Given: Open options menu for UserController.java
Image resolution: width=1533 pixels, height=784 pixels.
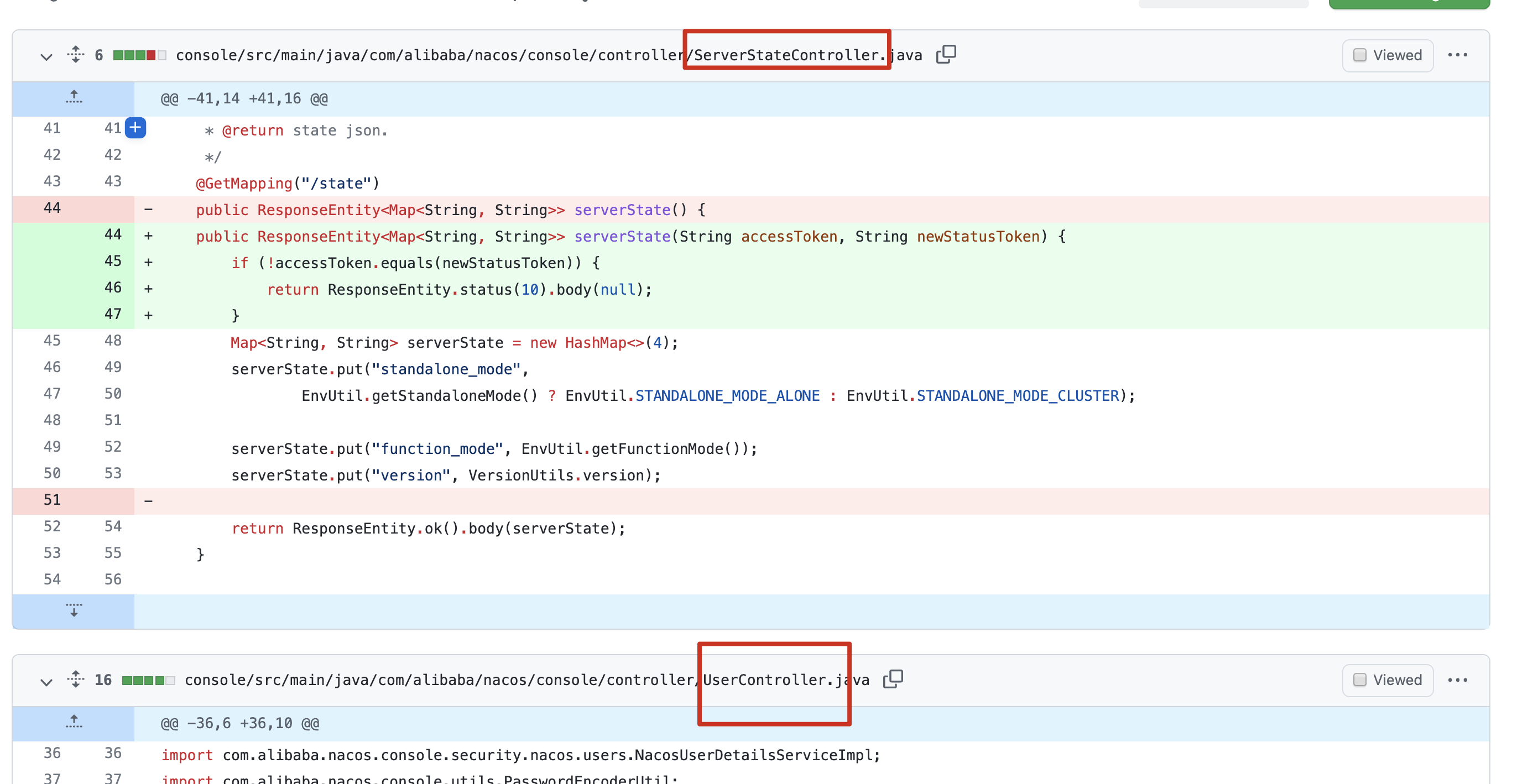Looking at the screenshot, I should coord(1458,681).
